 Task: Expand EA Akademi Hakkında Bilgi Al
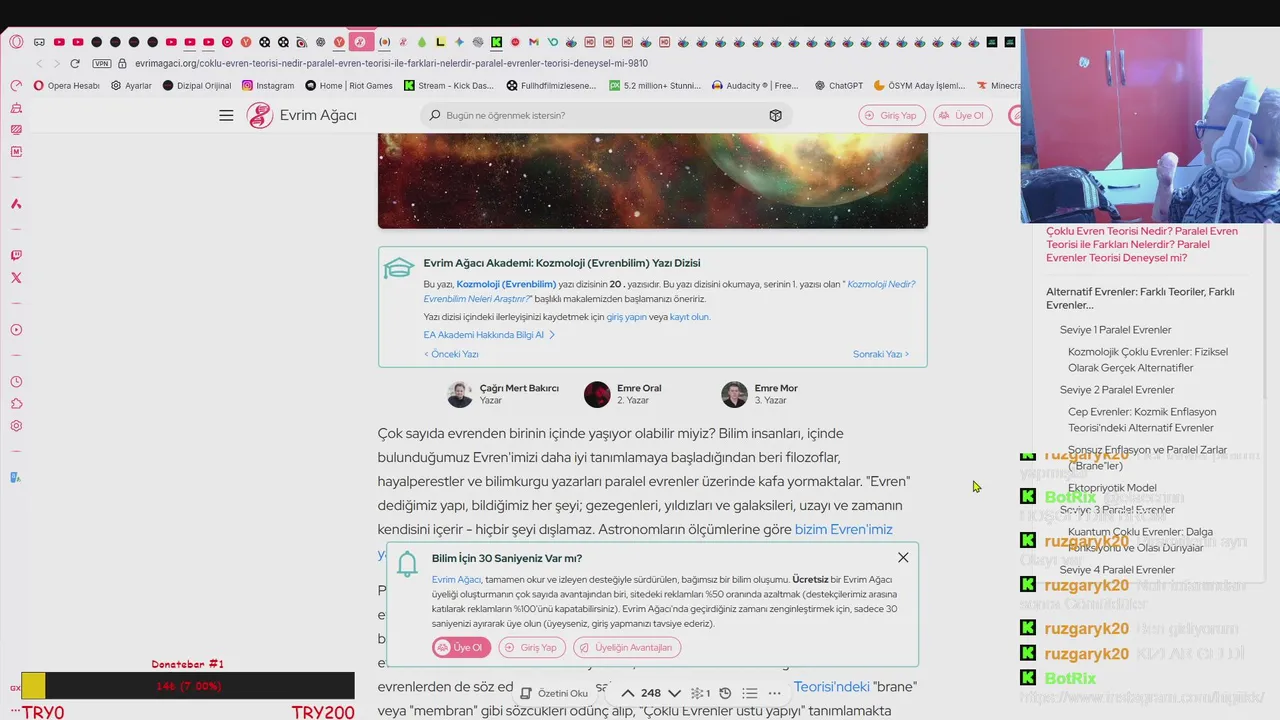click(x=489, y=335)
